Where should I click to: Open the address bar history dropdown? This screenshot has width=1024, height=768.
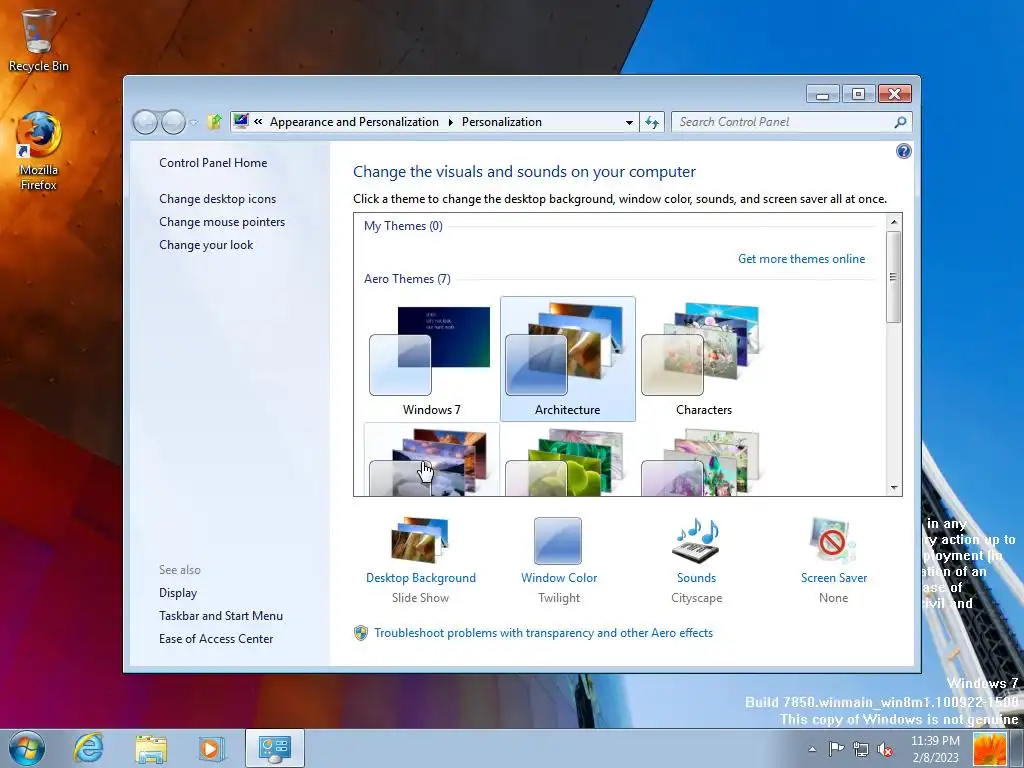(x=629, y=122)
